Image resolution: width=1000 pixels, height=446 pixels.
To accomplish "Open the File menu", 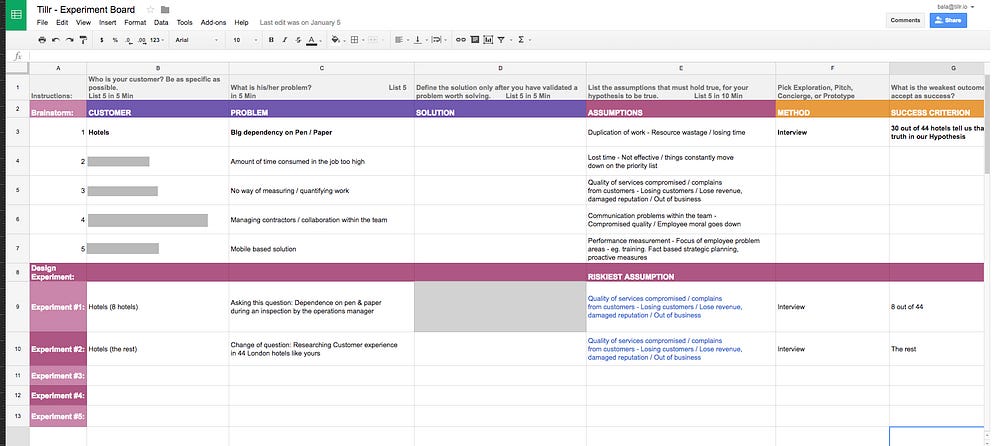I will pyautogui.click(x=42, y=22).
